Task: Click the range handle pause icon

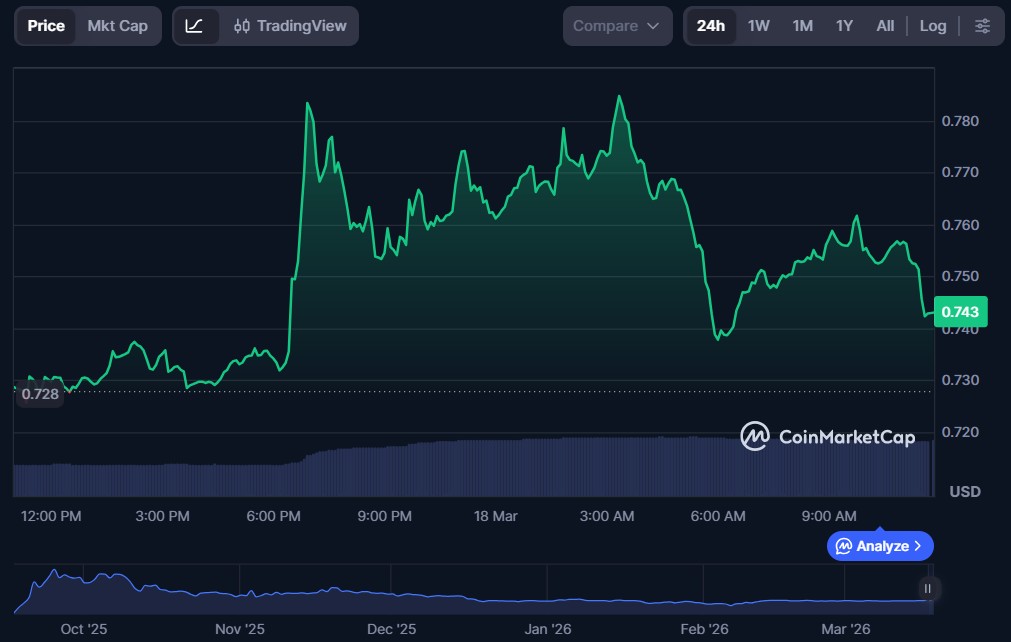Action: [928, 588]
